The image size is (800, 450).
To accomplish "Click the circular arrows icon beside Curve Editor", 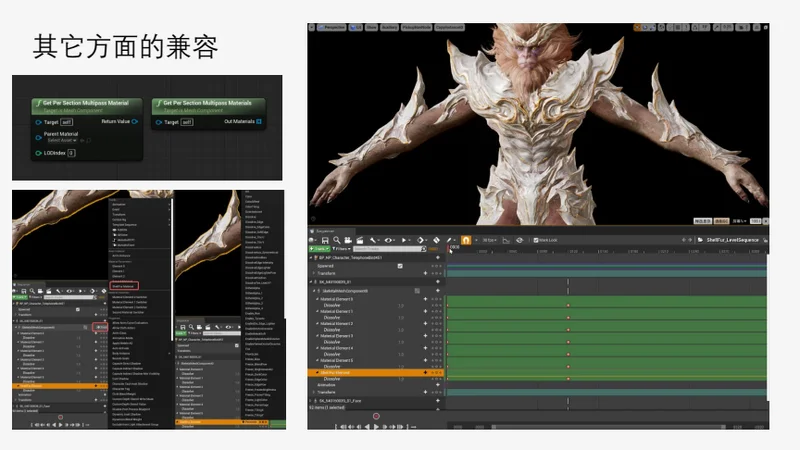I will [x=519, y=240].
